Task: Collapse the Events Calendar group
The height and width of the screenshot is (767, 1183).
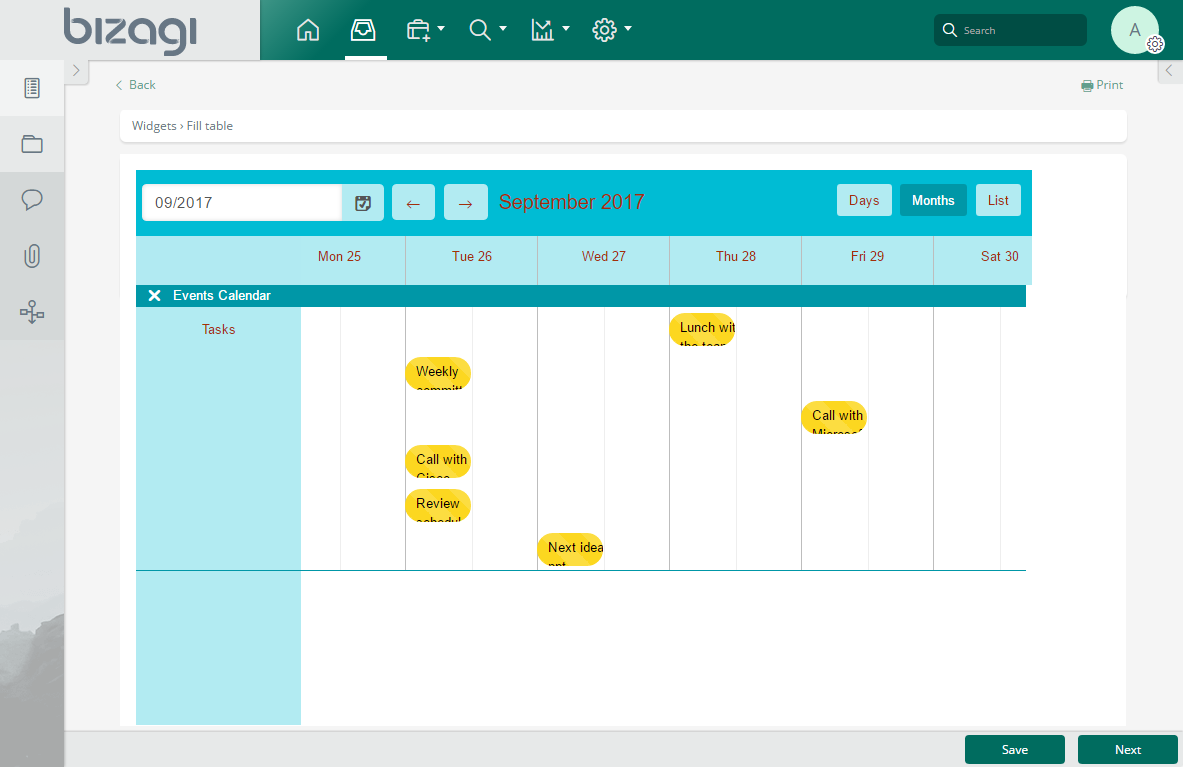Action: click(154, 296)
